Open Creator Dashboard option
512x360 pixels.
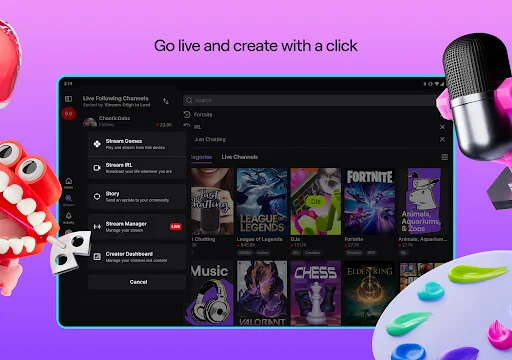(137, 257)
